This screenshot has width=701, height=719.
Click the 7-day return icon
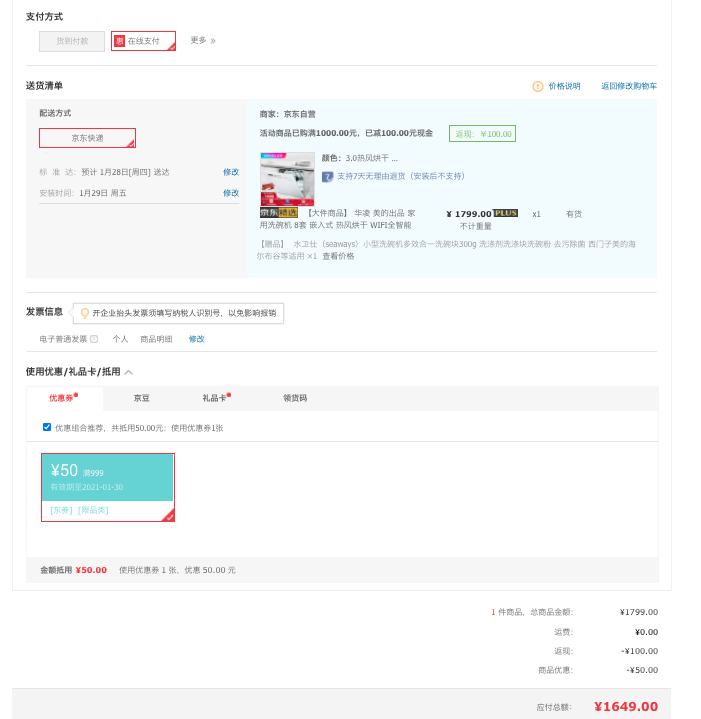pos(327,177)
